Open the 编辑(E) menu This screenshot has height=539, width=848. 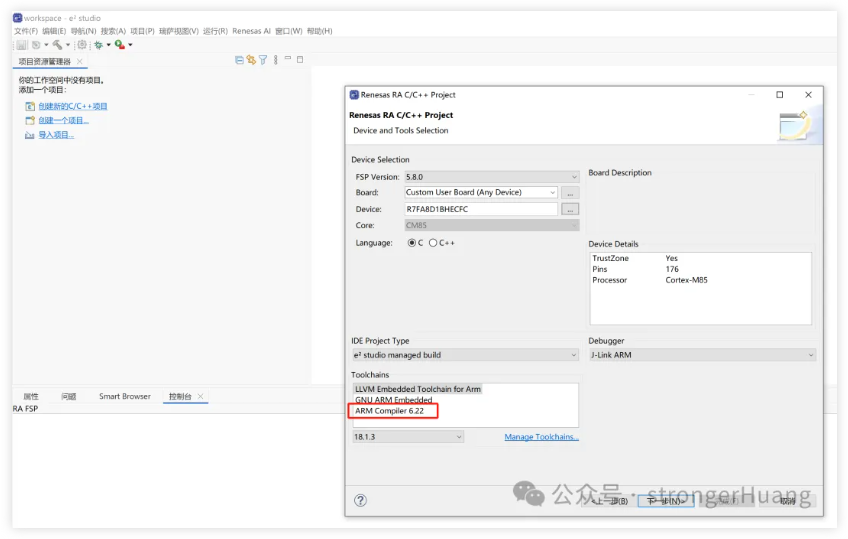click(54, 31)
